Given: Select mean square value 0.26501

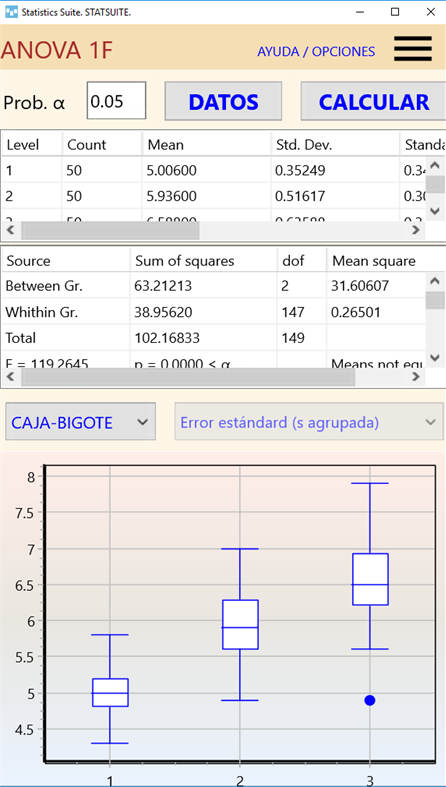Looking at the screenshot, I should click(x=356, y=313).
